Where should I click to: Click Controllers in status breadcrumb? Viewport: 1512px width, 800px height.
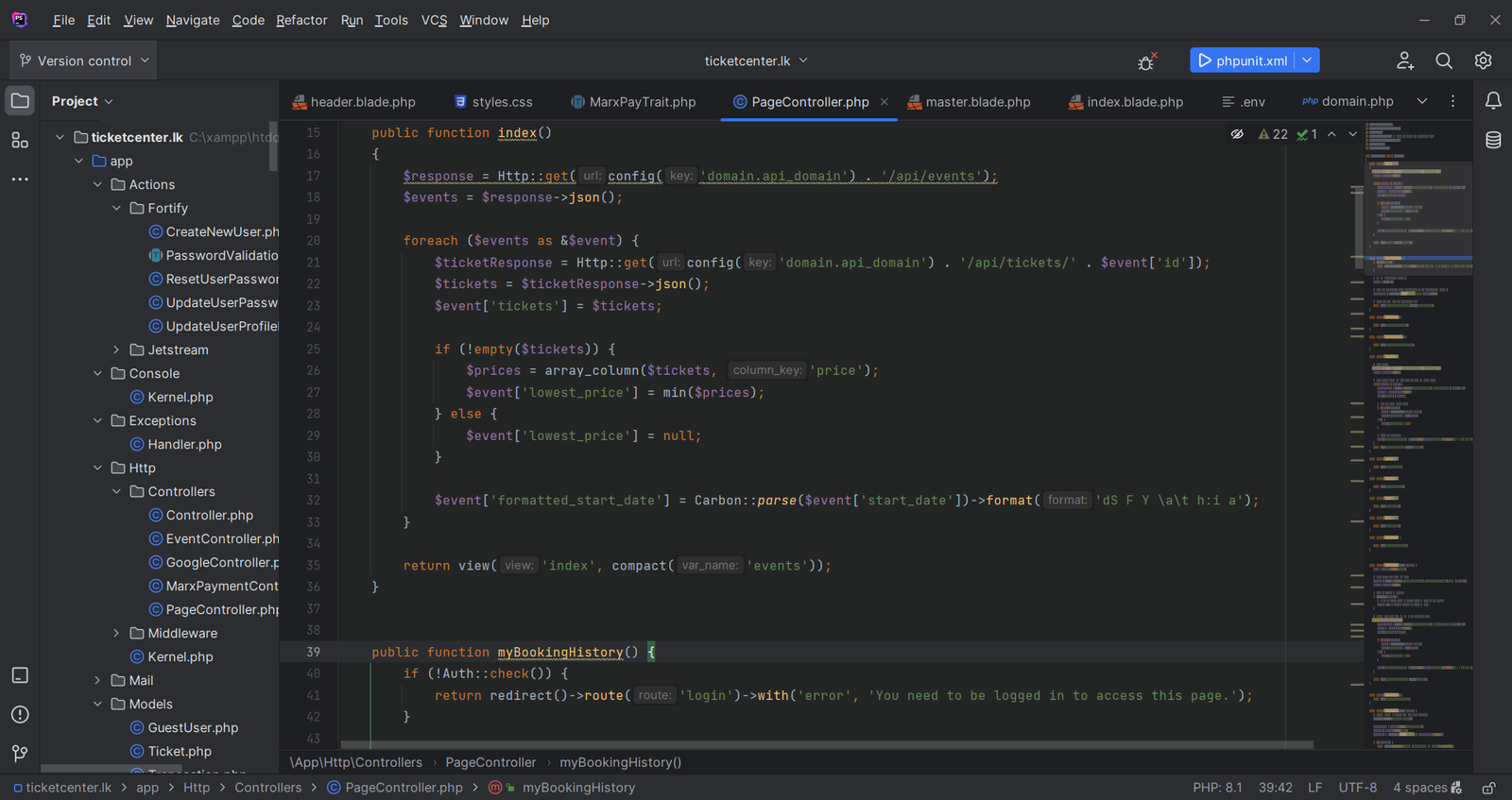[268, 788]
